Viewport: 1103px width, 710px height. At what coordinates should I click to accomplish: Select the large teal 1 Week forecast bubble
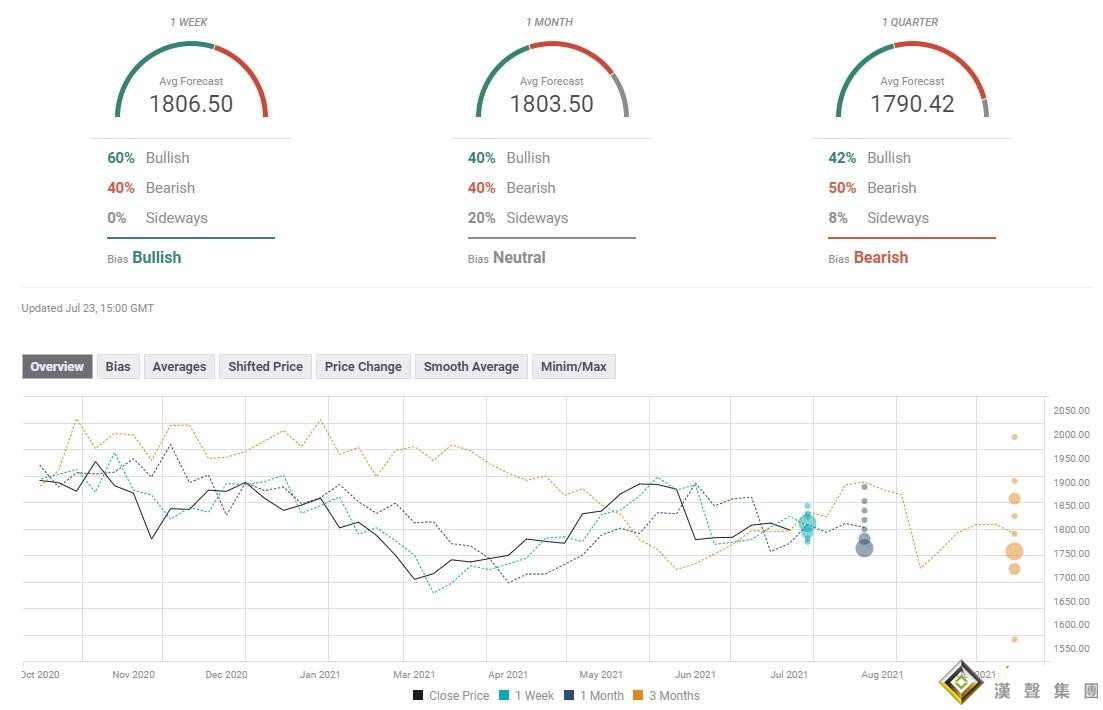[x=807, y=523]
